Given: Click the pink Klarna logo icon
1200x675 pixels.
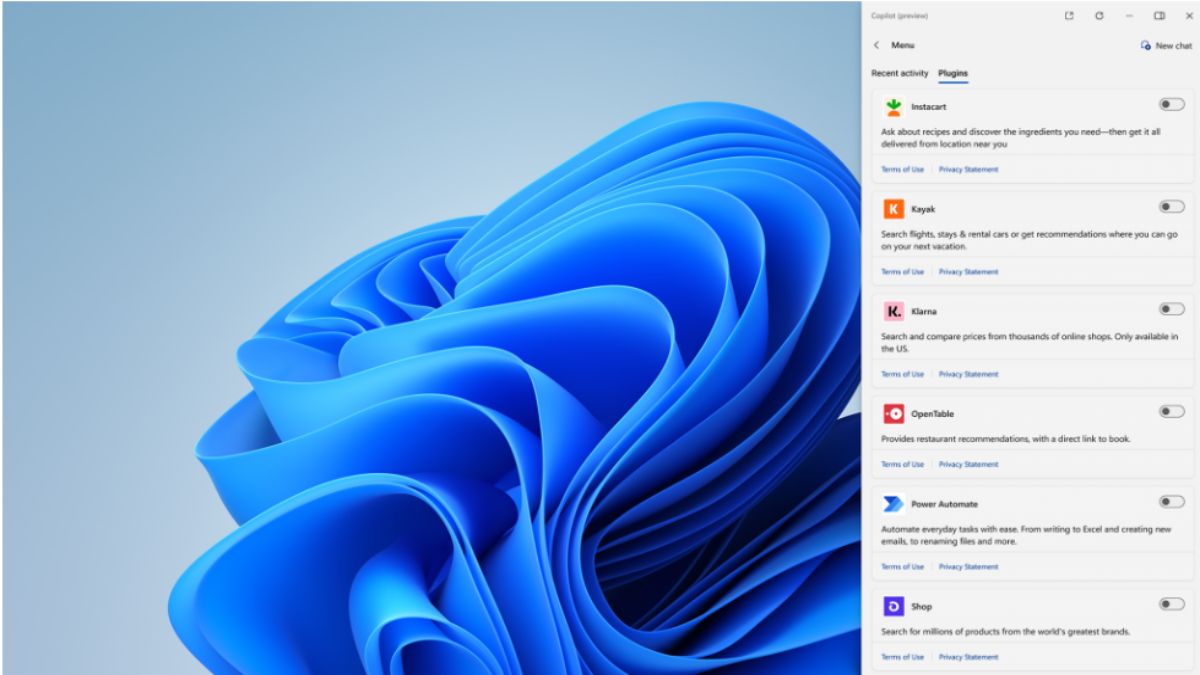Looking at the screenshot, I should [893, 312].
